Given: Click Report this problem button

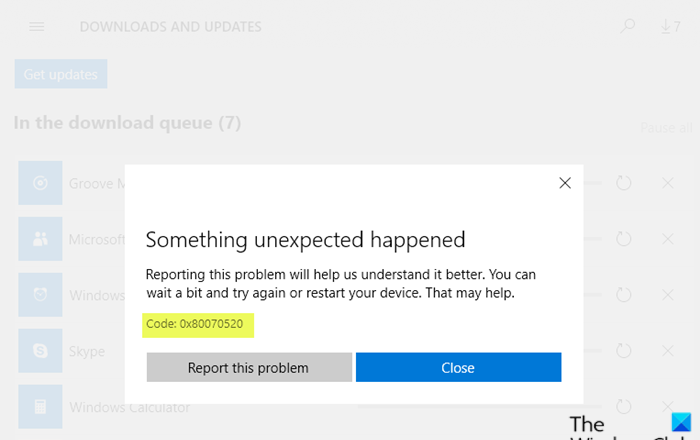Looking at the screenshot, I should pyautogui.click(x=249, y=367).
